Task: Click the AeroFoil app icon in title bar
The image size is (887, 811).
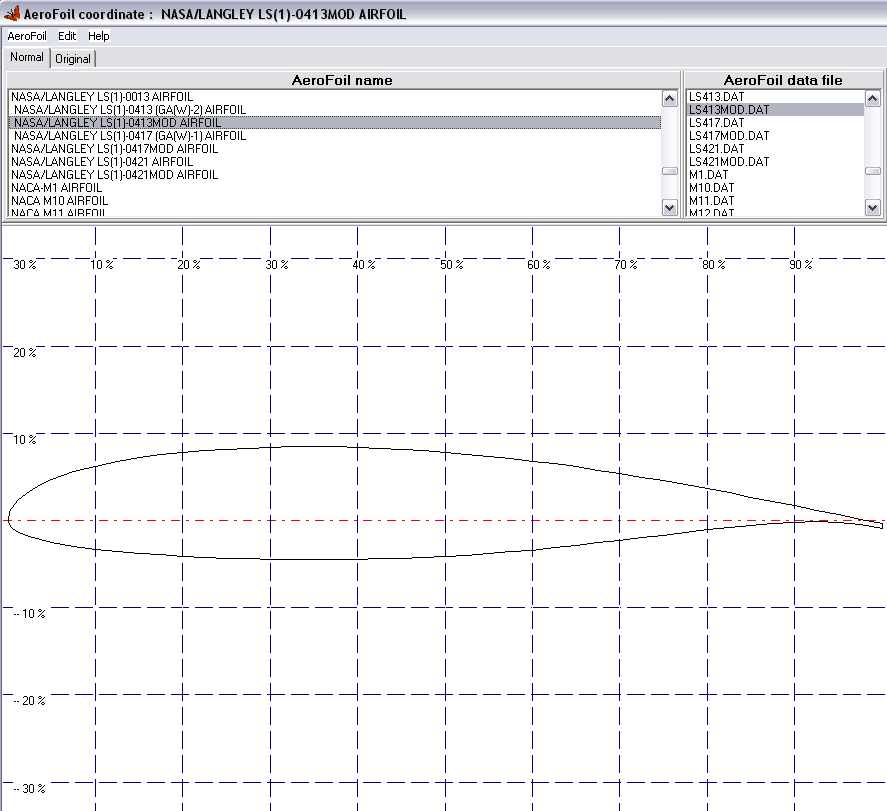Action: pyautogui.click(x=11, y=14)
